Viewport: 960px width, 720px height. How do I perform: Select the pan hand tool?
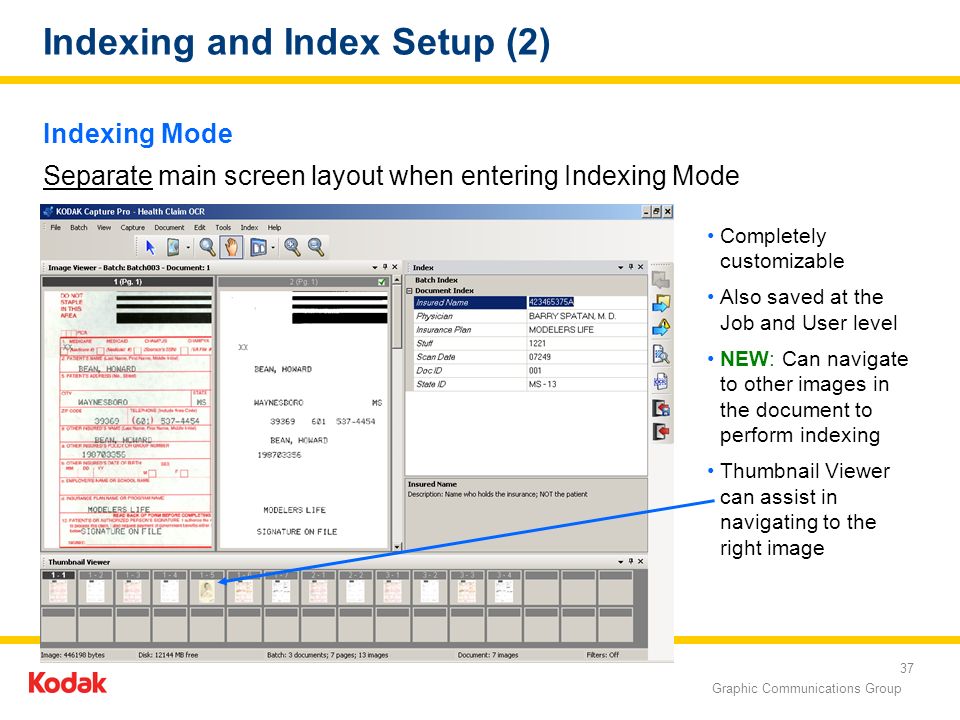(231, 247)
